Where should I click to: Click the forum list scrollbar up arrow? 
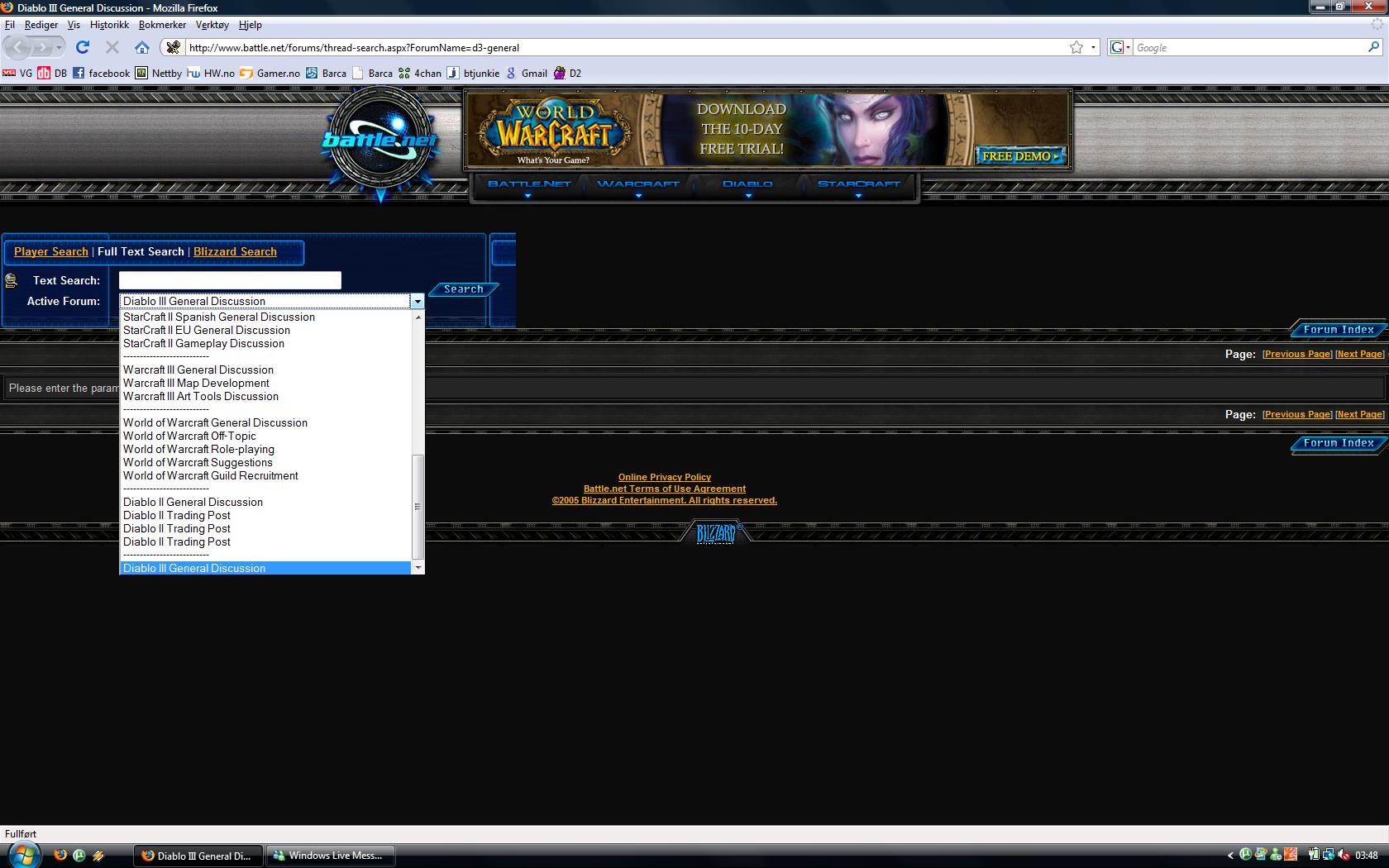[x=418, y=317]
